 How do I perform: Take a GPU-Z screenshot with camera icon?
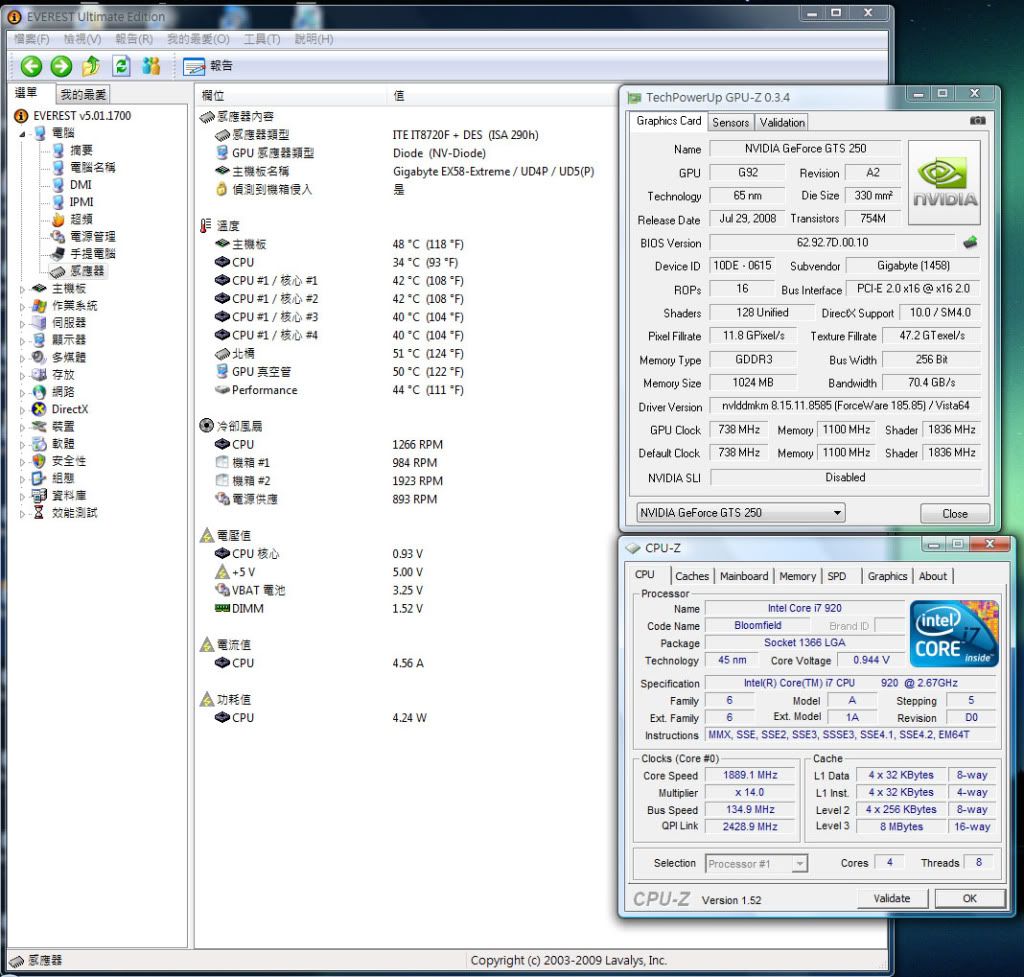tap(977, 121)
